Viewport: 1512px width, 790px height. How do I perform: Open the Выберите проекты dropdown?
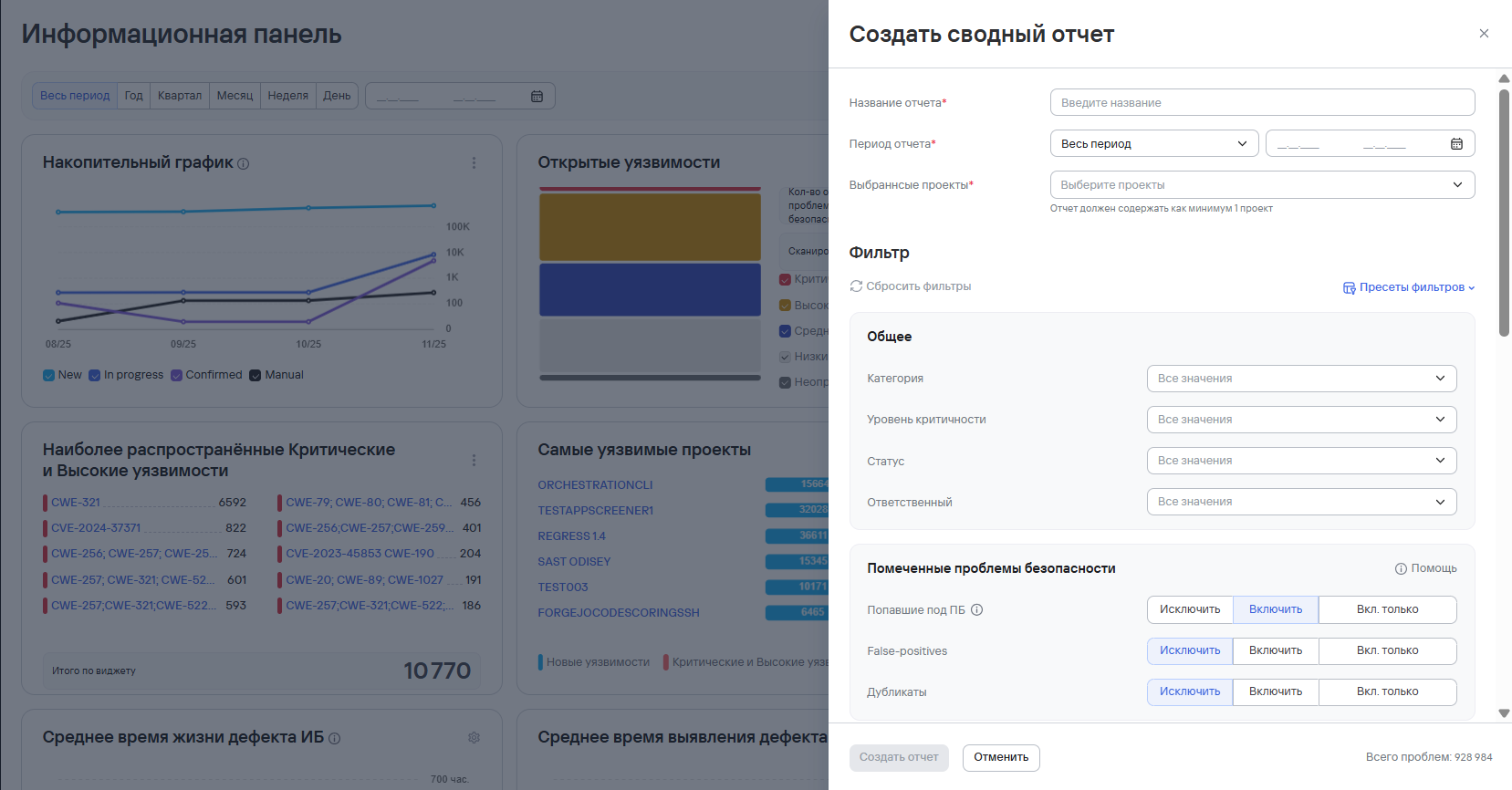[1261, 185]
